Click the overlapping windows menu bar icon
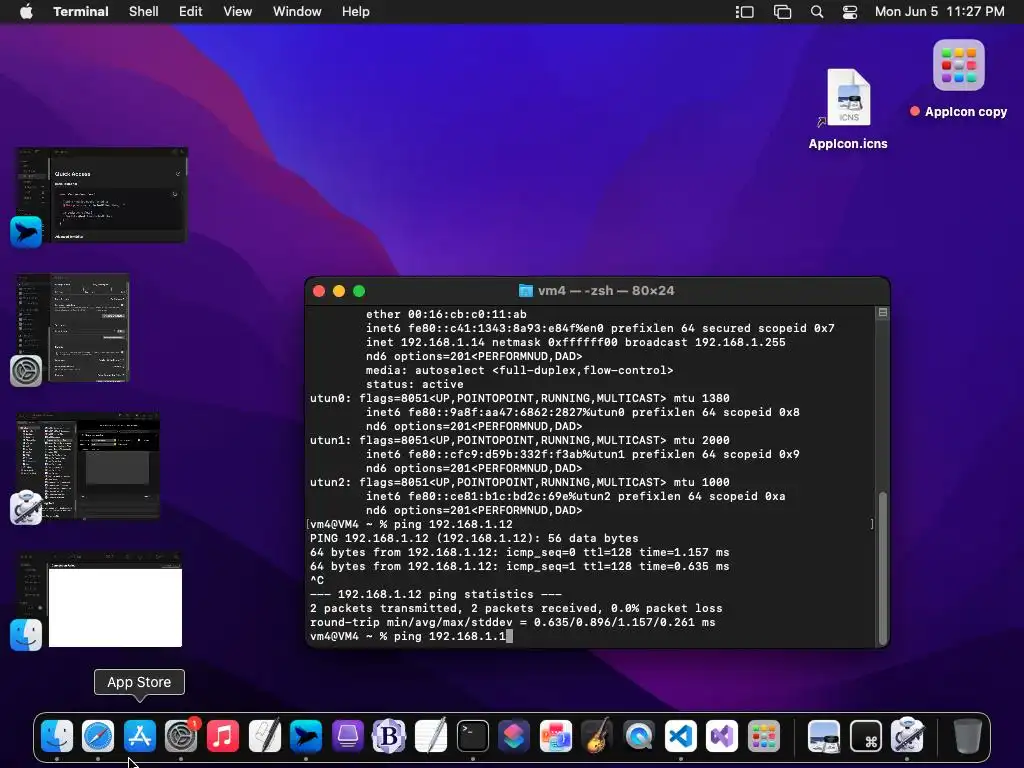The height and width of the screenshot is (768, 1024). 782,11
